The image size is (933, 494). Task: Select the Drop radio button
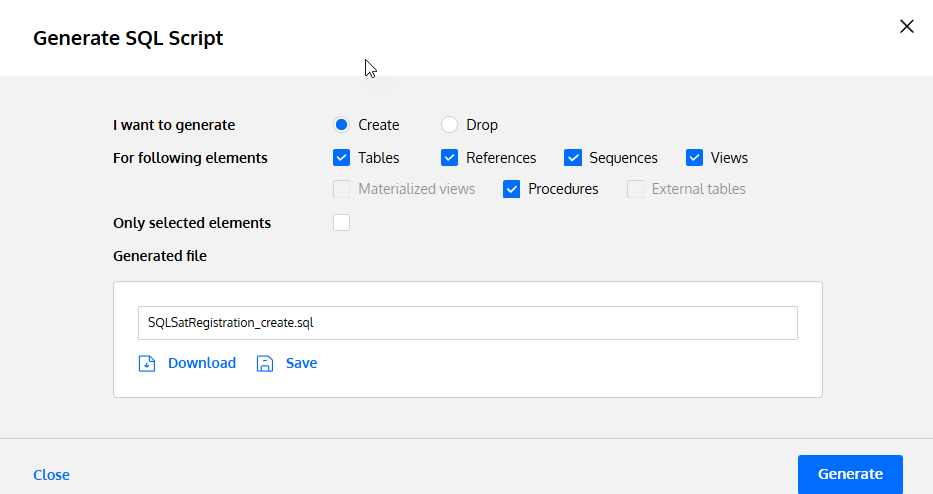pos(449,125)
